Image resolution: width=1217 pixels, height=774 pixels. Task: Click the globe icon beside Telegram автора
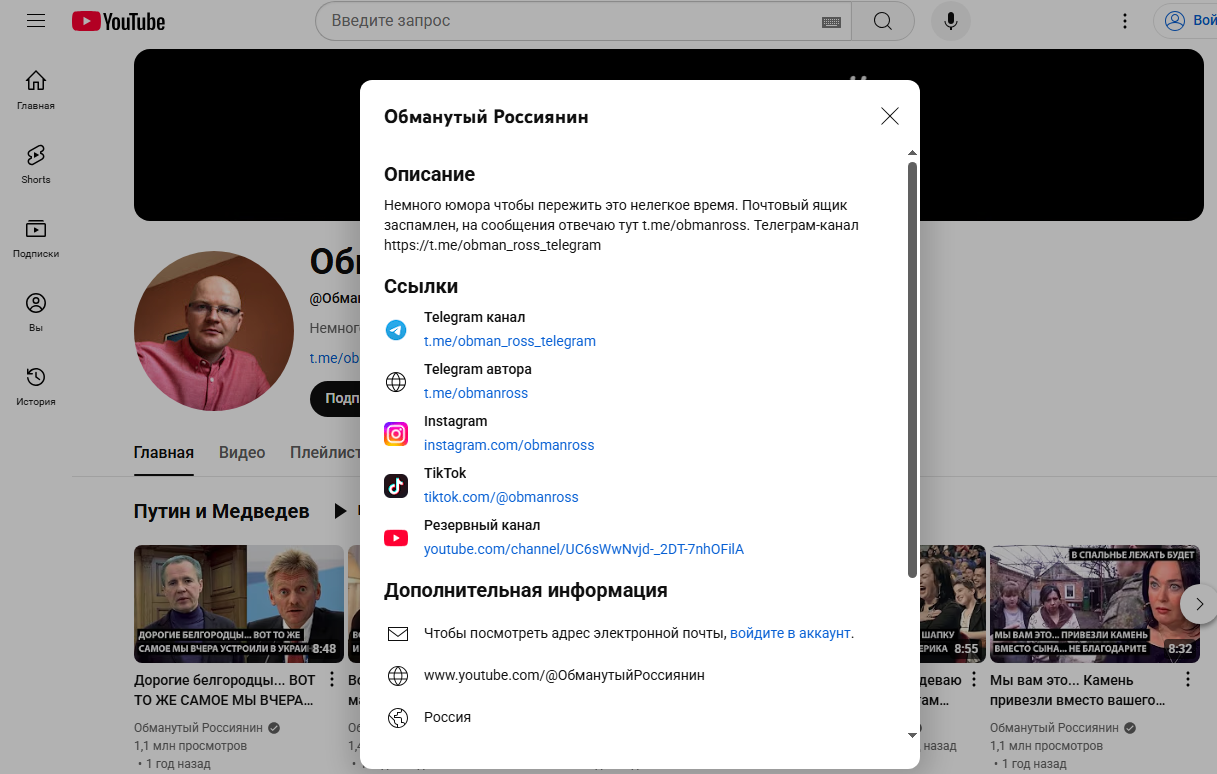(396, 382)
